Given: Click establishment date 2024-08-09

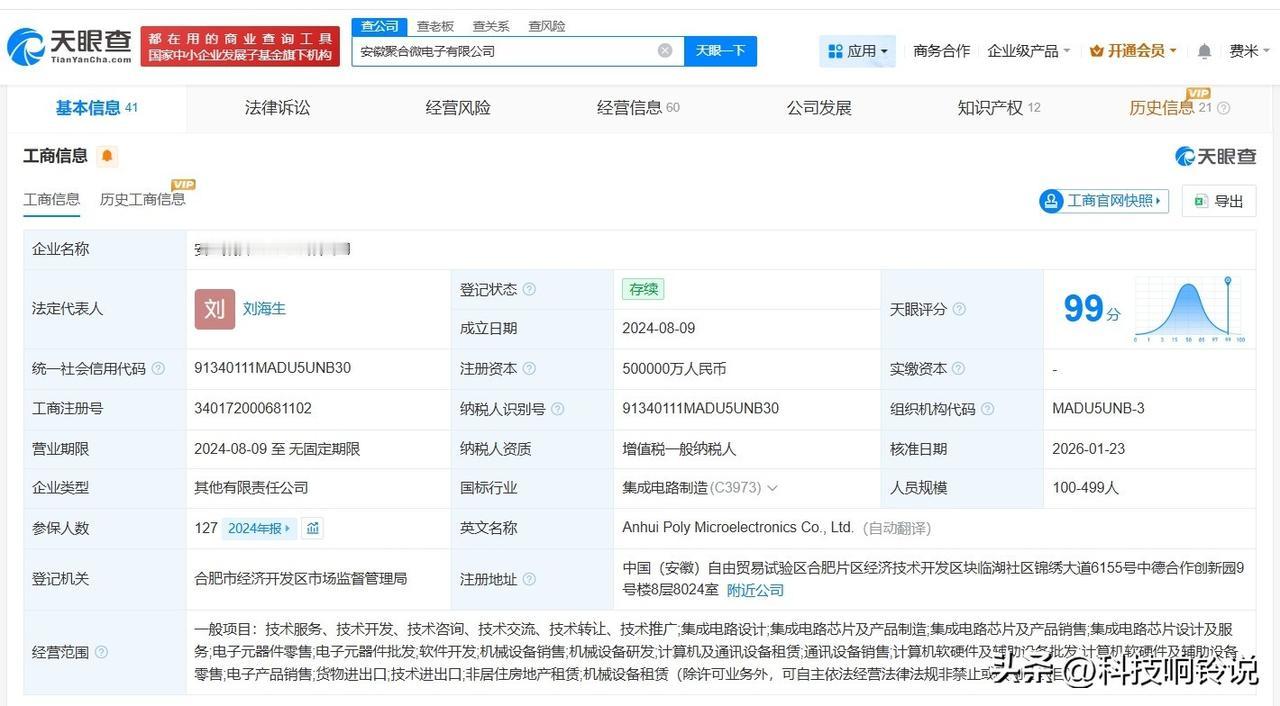Looking at the screenshot, I should 659,328.
